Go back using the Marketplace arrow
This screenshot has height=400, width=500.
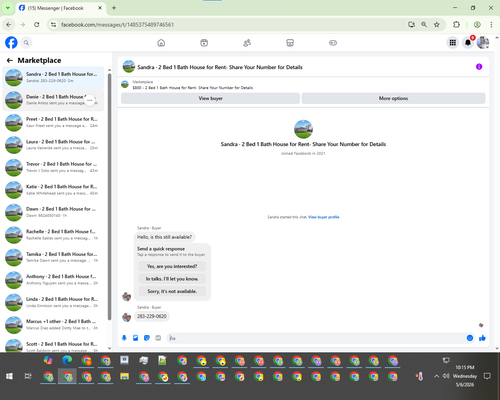coord(10,60)
